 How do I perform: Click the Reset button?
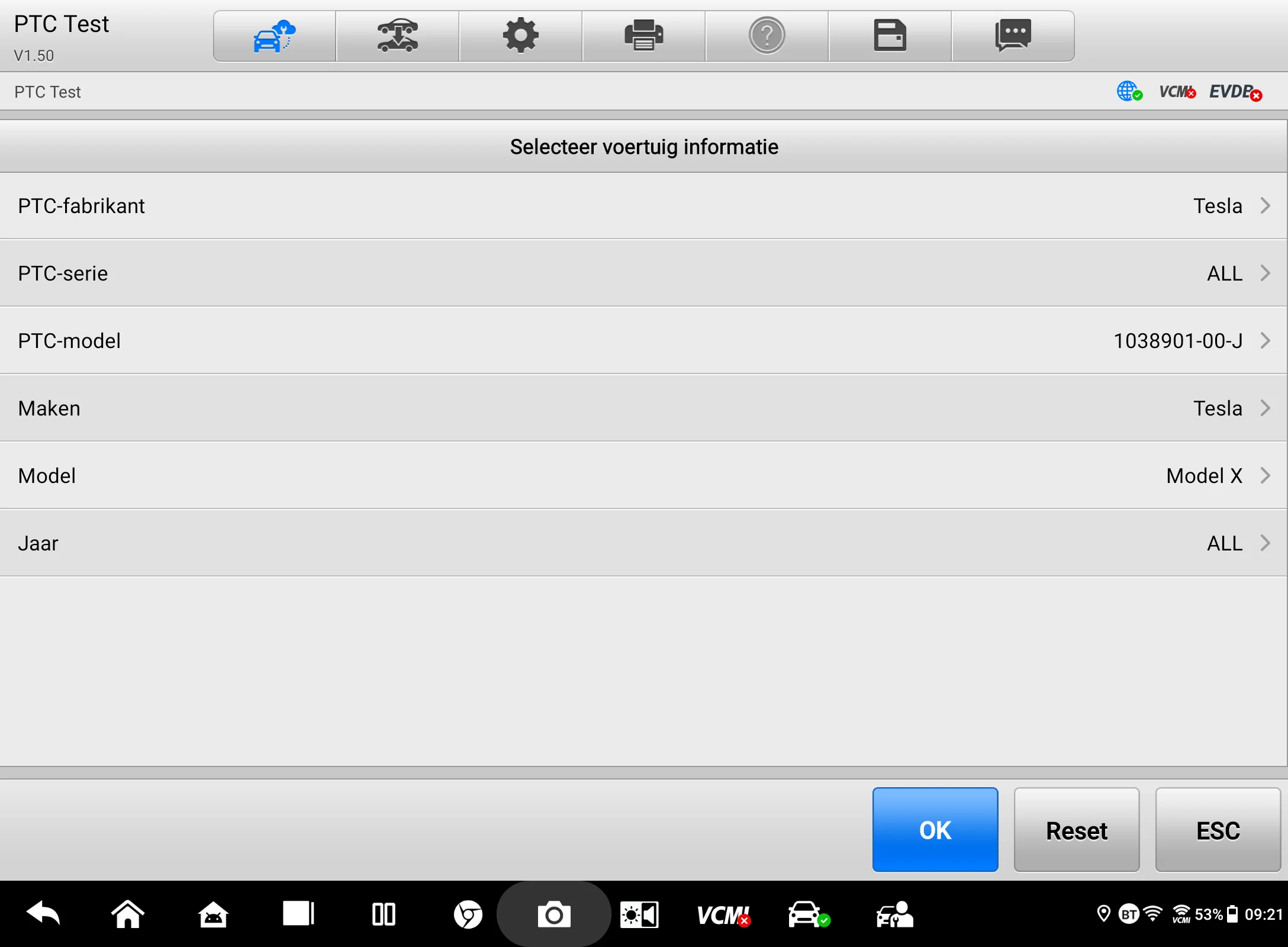pos(1077,830)
